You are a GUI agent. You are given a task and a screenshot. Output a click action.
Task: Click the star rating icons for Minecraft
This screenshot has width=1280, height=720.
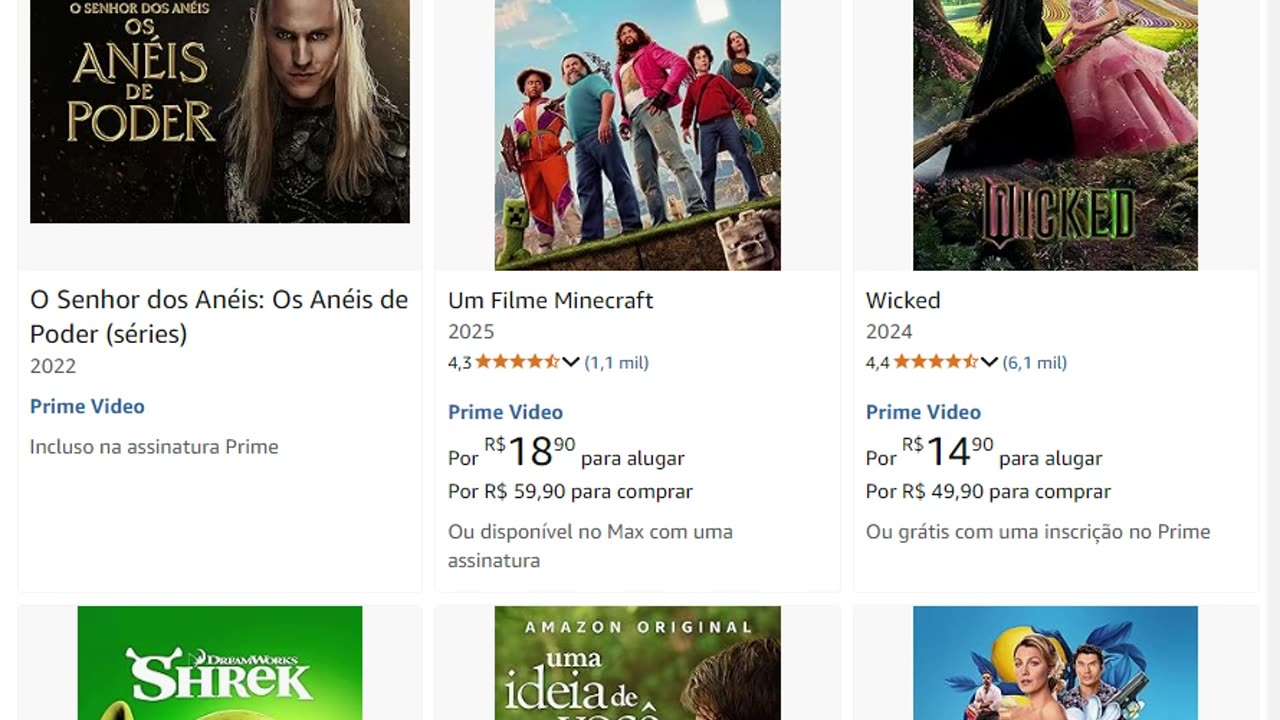517,362
